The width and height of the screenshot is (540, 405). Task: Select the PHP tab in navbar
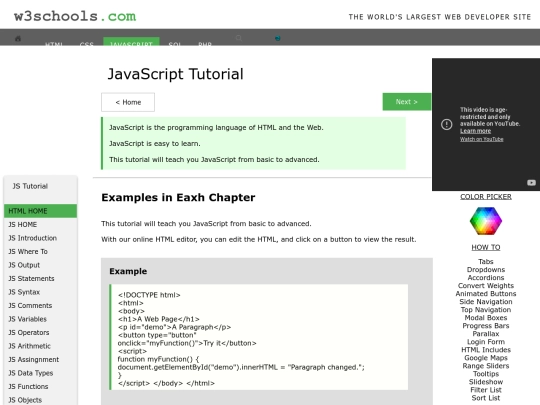point(205,44)
